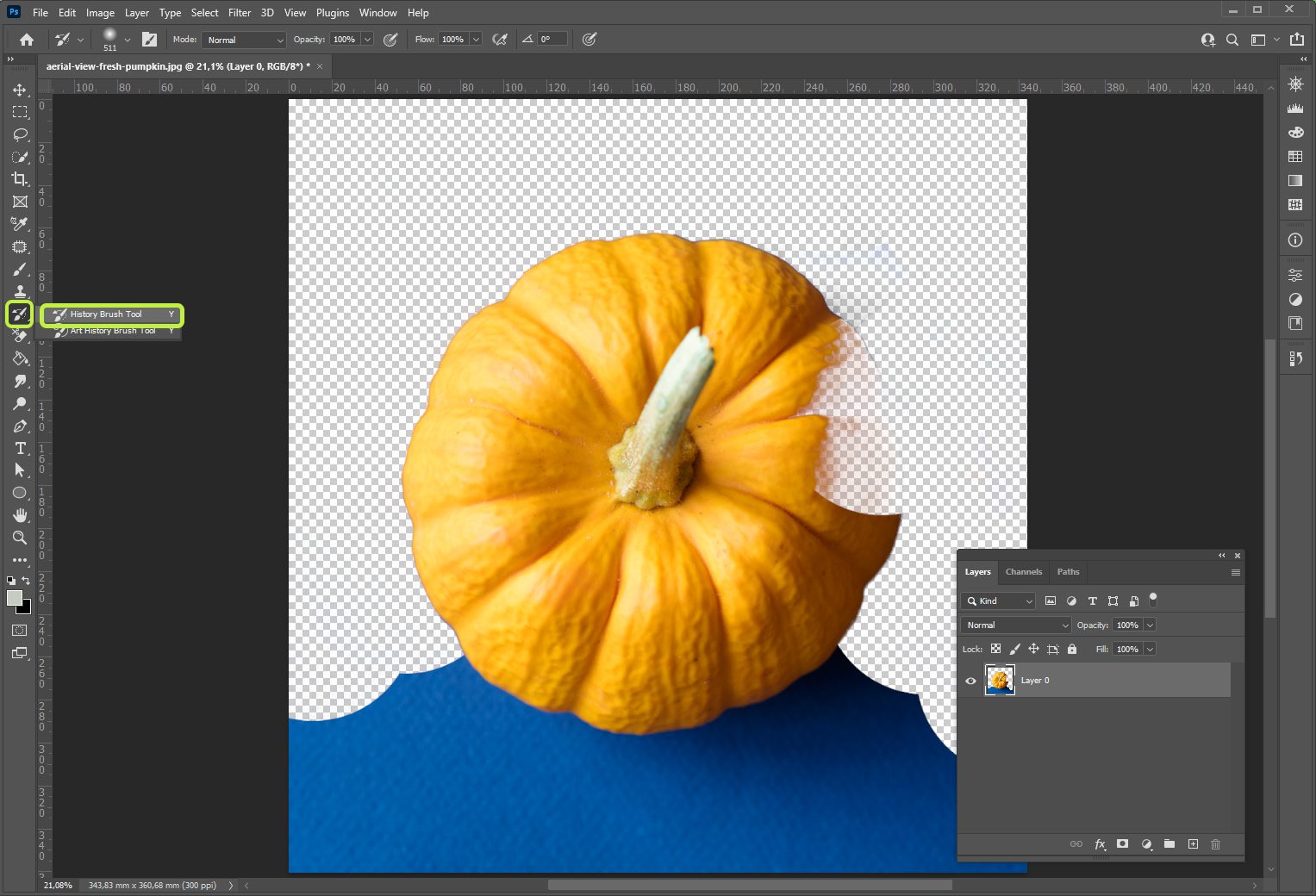The width and height of the screenshot is (1316, 896).
Task: Enable airbrush-style build-up
Action: [x=499, y=40]
